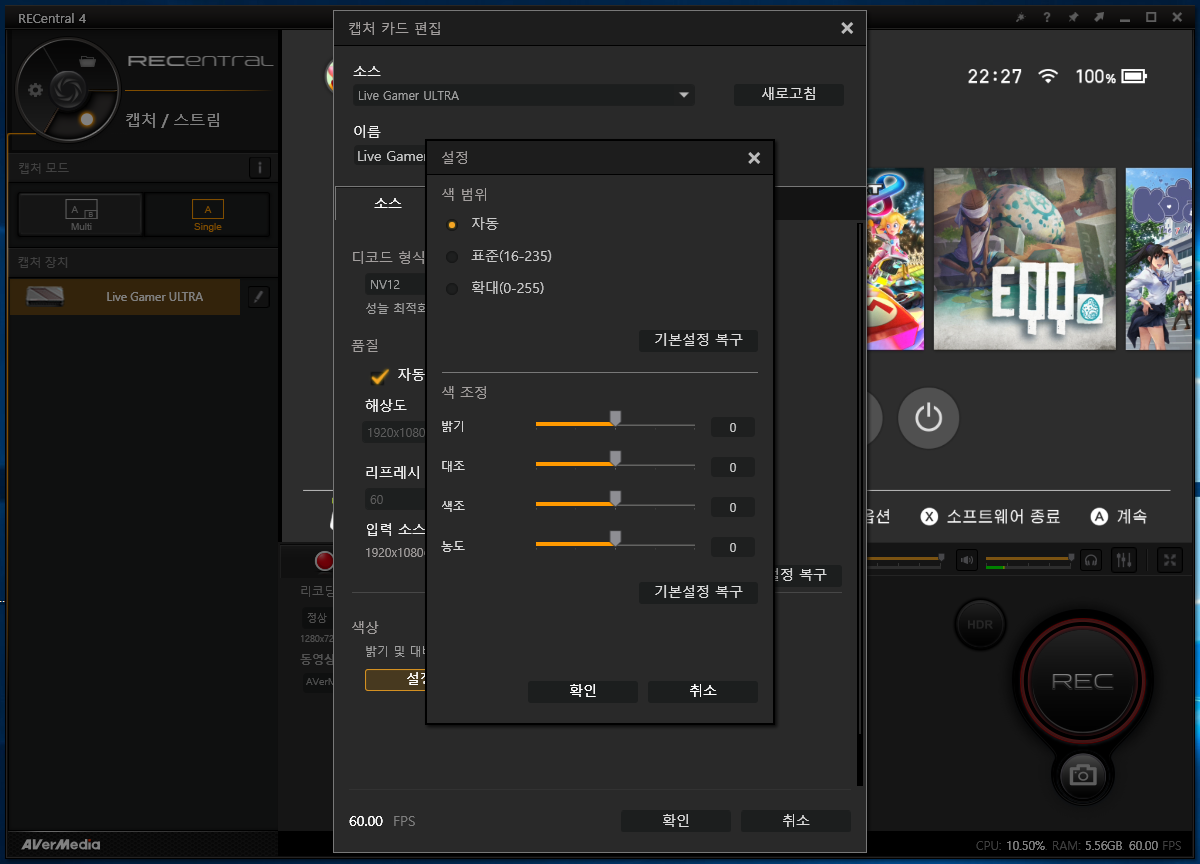This screenshot has height=864, width=1200.
Task: Adjust the headphone volume slider
Action: tap(1030, 559)
